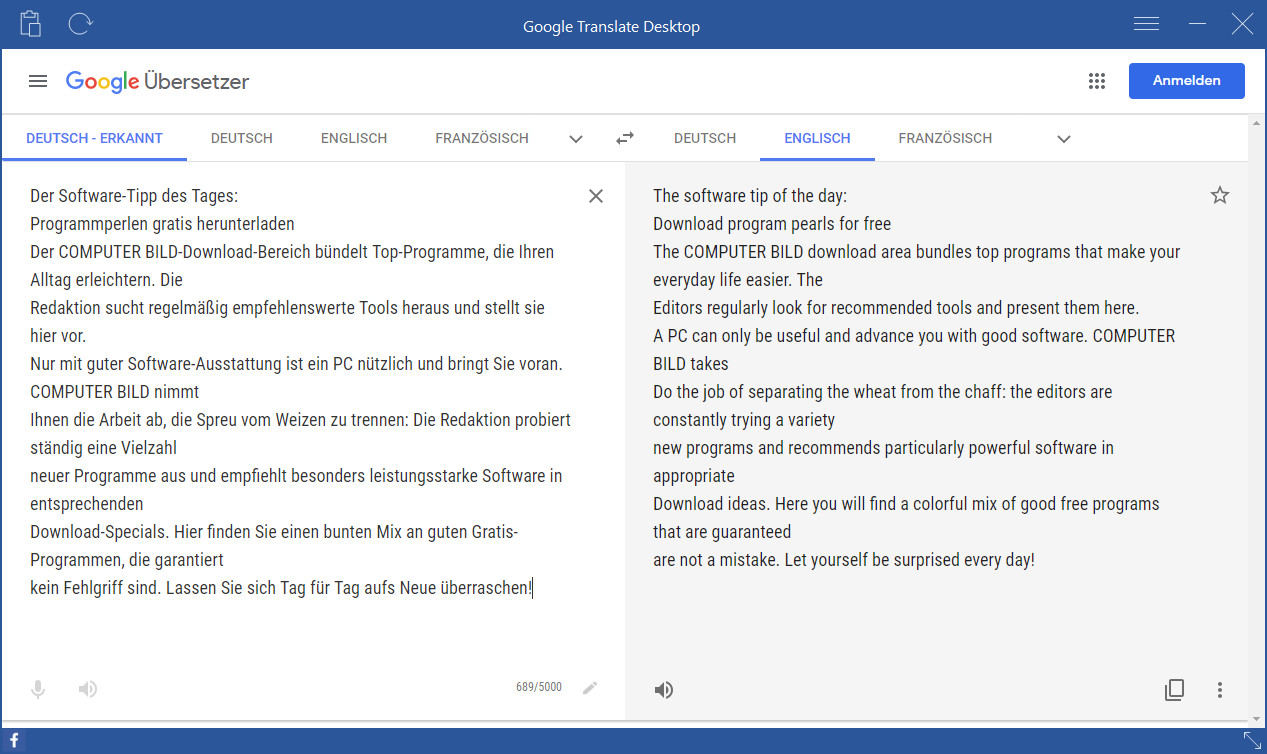This screenshot has width=1267, height=754.
Task: Open the title bar hamburger menu
Action: coord(1146,24)
